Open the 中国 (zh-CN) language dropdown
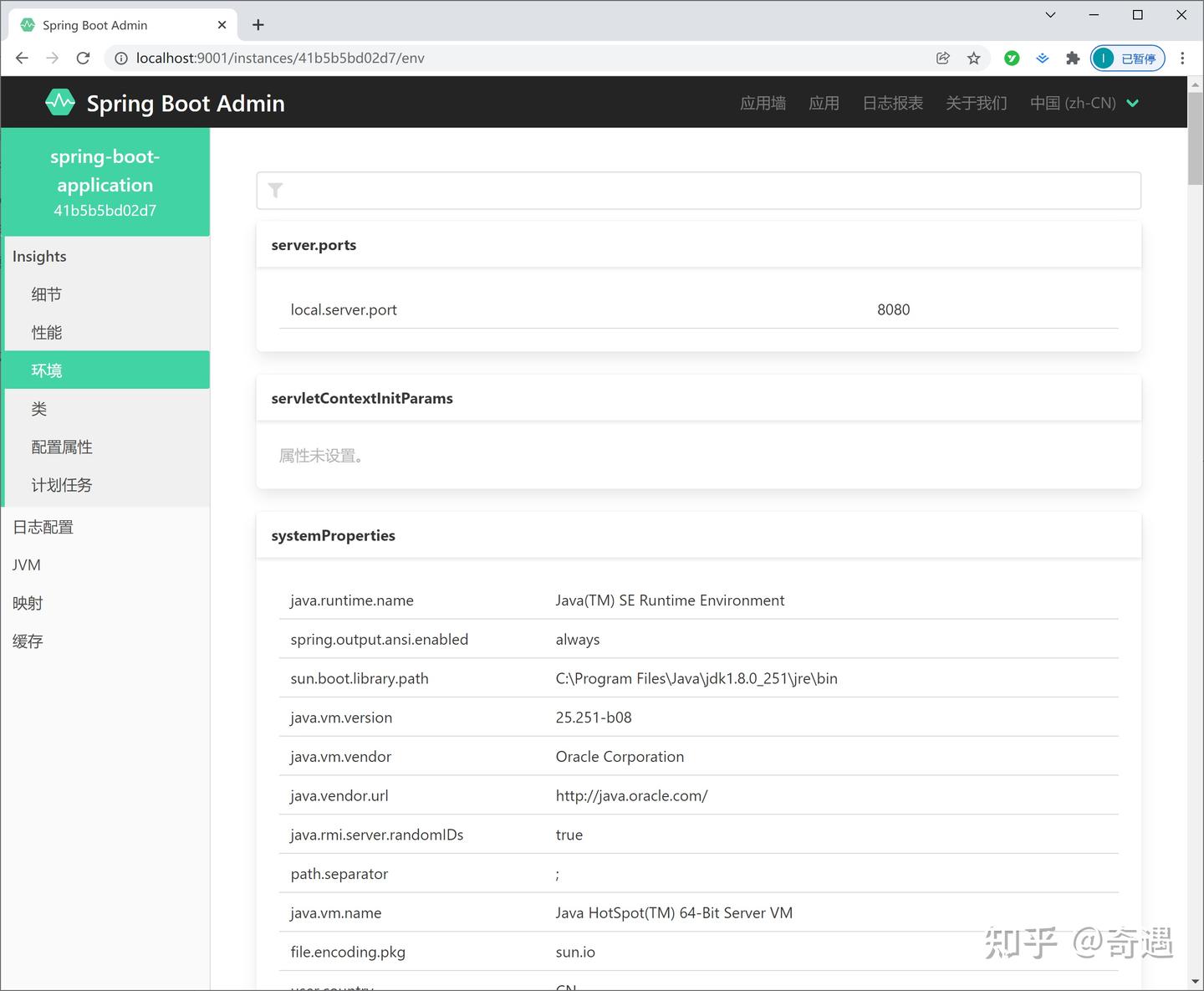Image resolution: width=1204 pixels, height=991 pixels. (x=1084, y=103)
